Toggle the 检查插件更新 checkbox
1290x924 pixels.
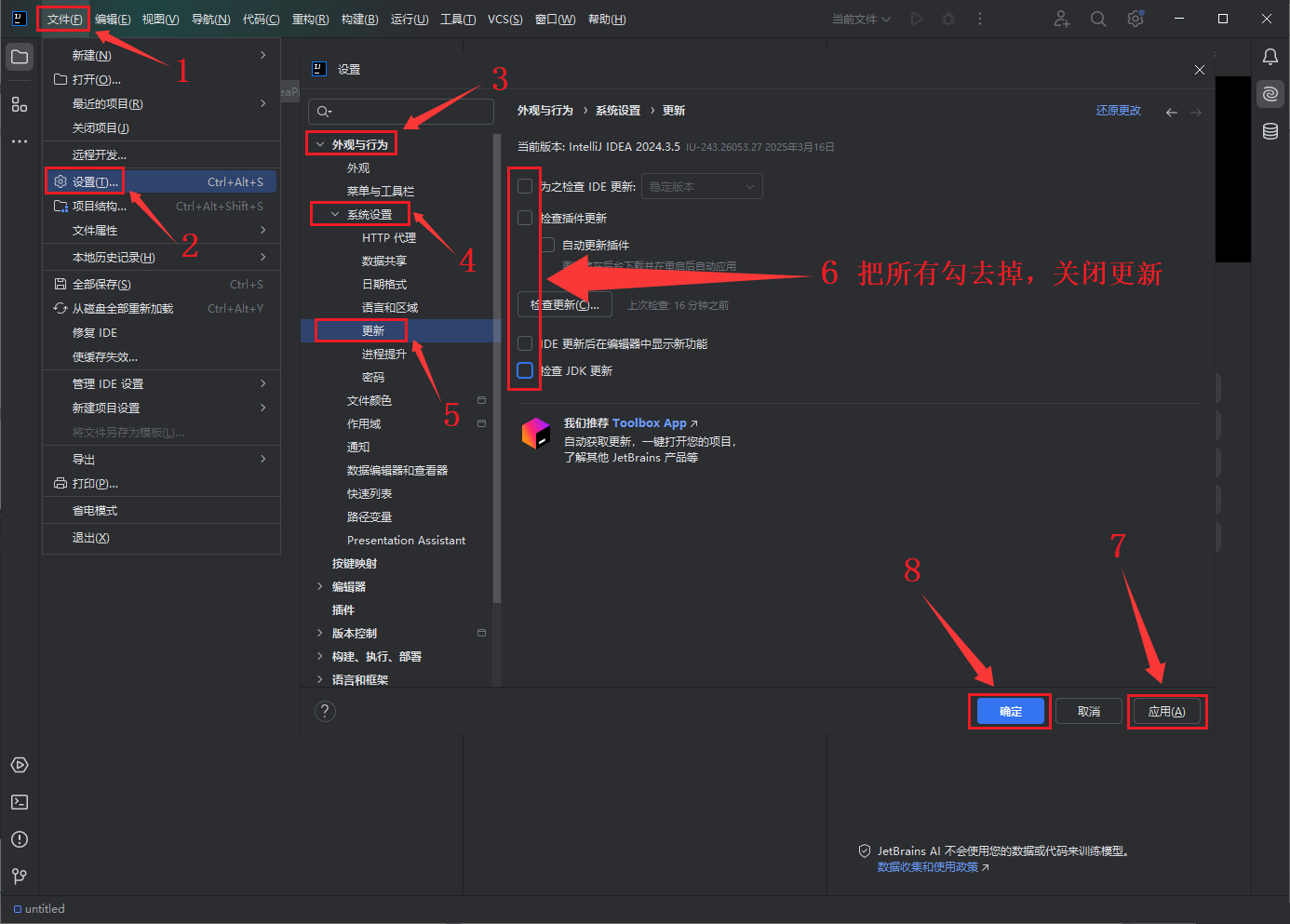[525, 218]
